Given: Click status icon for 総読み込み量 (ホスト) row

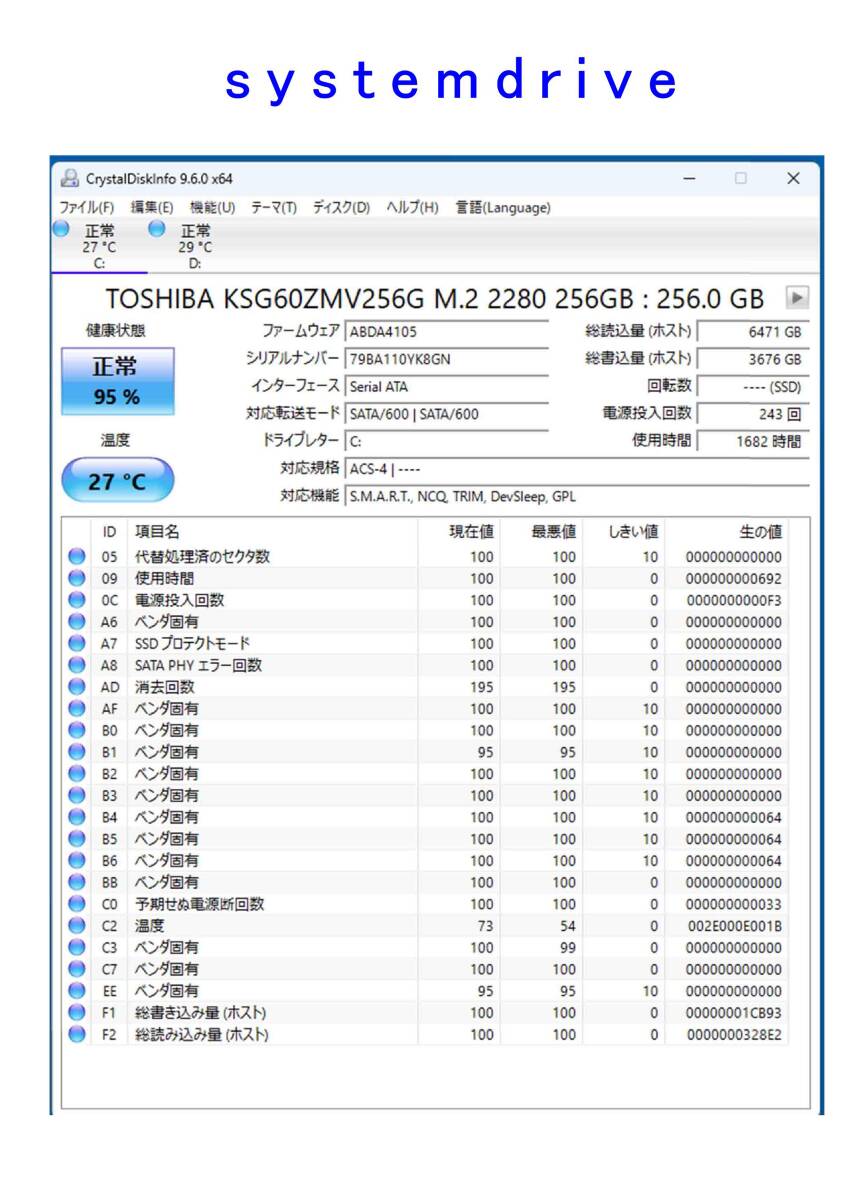Looking at the screenshot, I should [x=76, y=1035].
